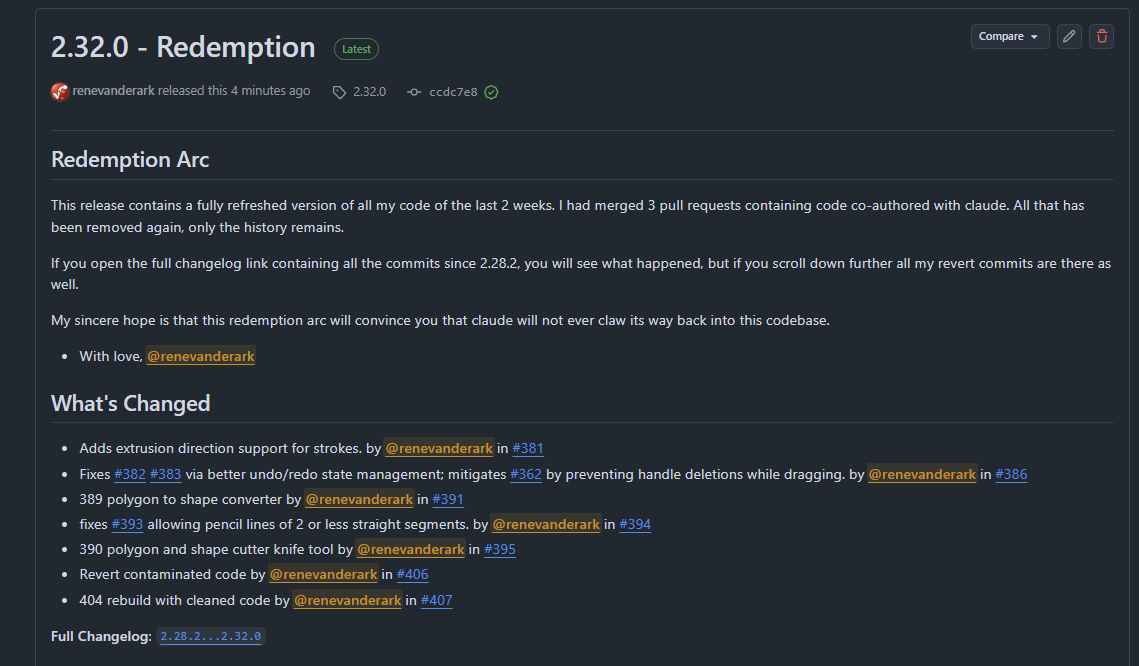
Task: Open the 2.32.0 tag link
Action: [369, 92]
